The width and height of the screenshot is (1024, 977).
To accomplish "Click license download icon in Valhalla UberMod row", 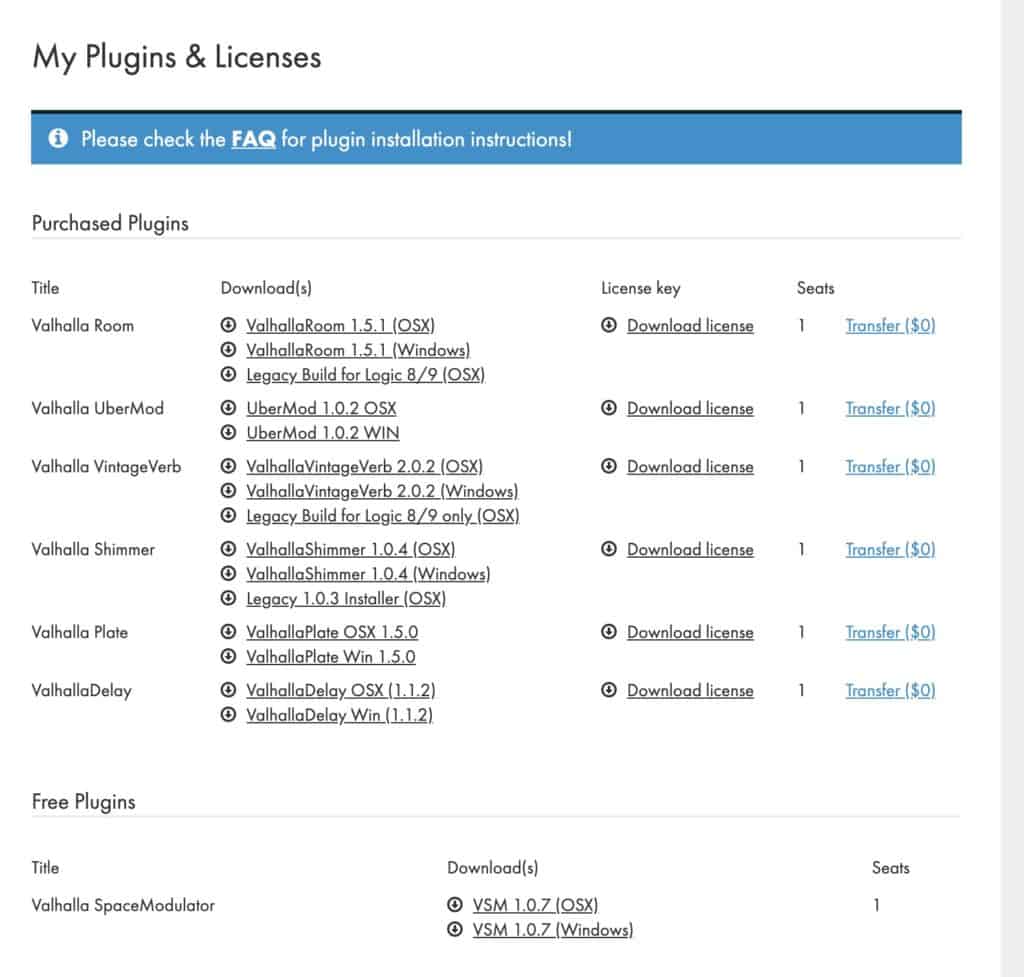I will click(609, 408).
